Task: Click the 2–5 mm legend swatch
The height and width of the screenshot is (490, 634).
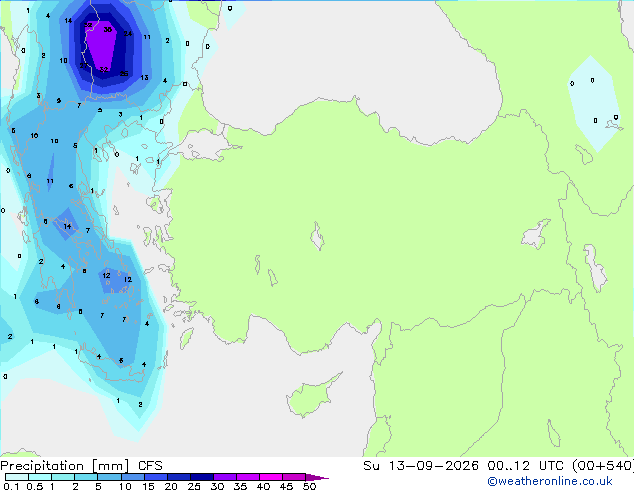Action: (86, 477)
